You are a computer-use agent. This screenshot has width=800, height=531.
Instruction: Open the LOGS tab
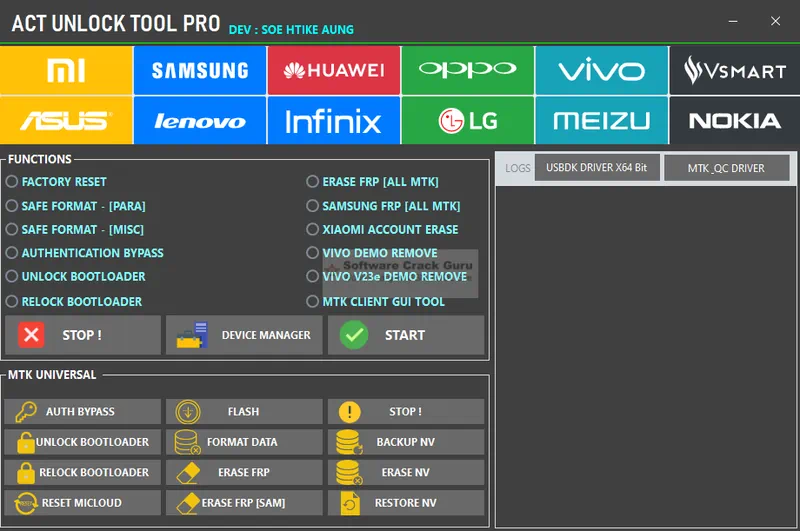tap(517, 168)
